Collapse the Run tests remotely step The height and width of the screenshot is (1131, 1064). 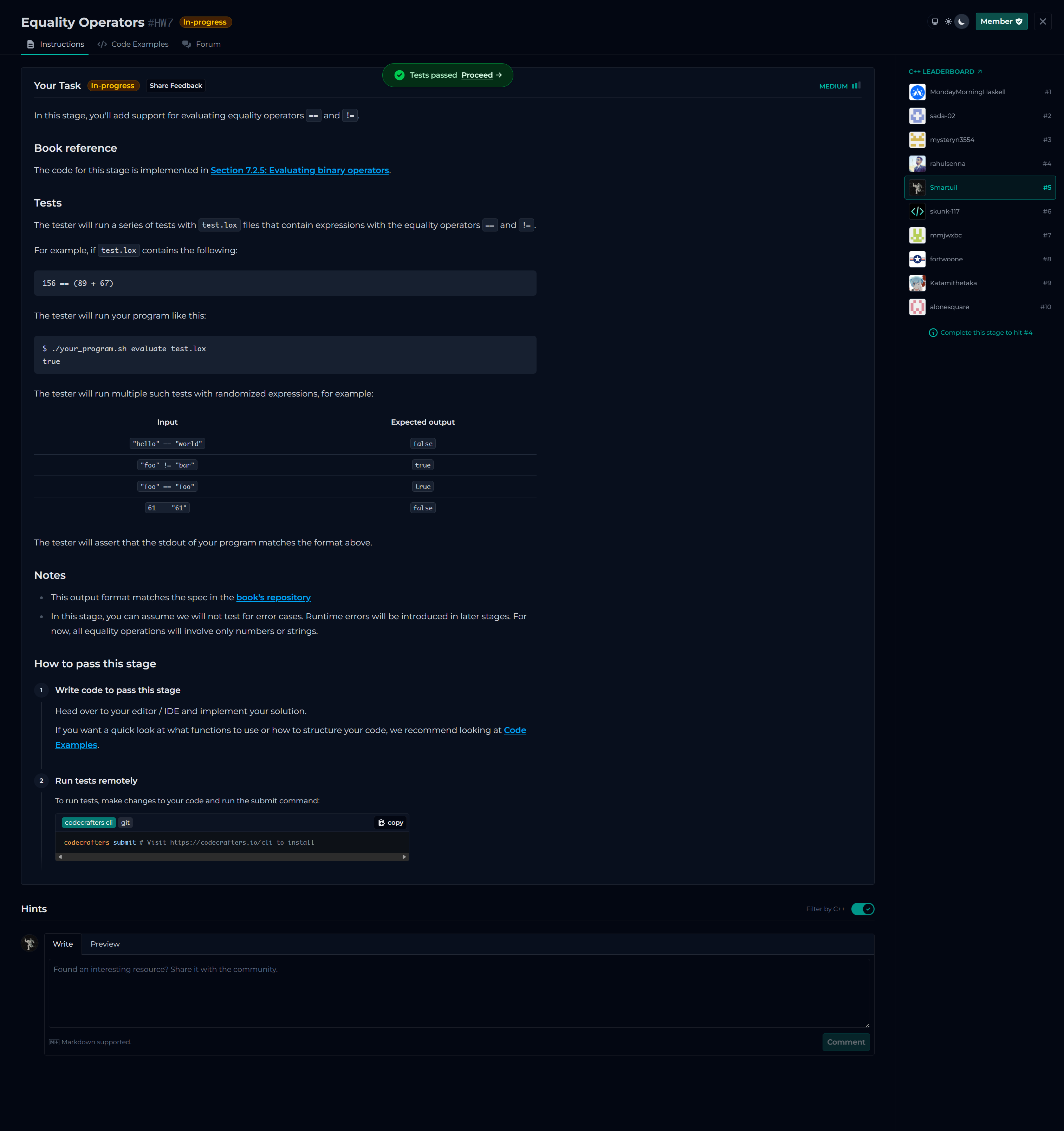point(96,781)
